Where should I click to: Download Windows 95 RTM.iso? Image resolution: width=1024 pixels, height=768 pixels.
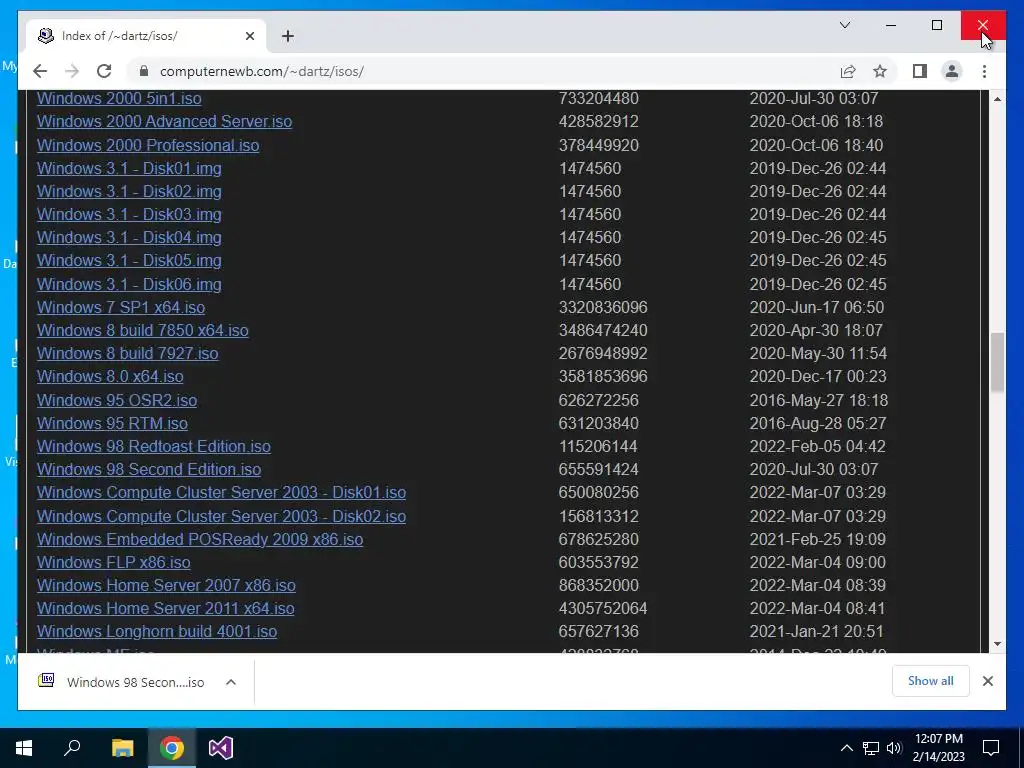[112, 423]
